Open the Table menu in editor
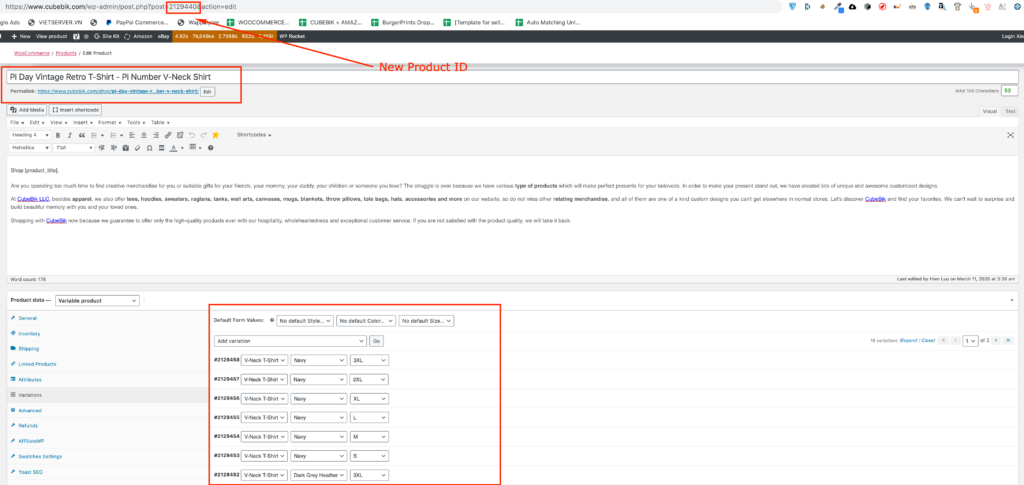This screenshot has width=1024, height=485. pyautogui.click(x=160, y=122)
